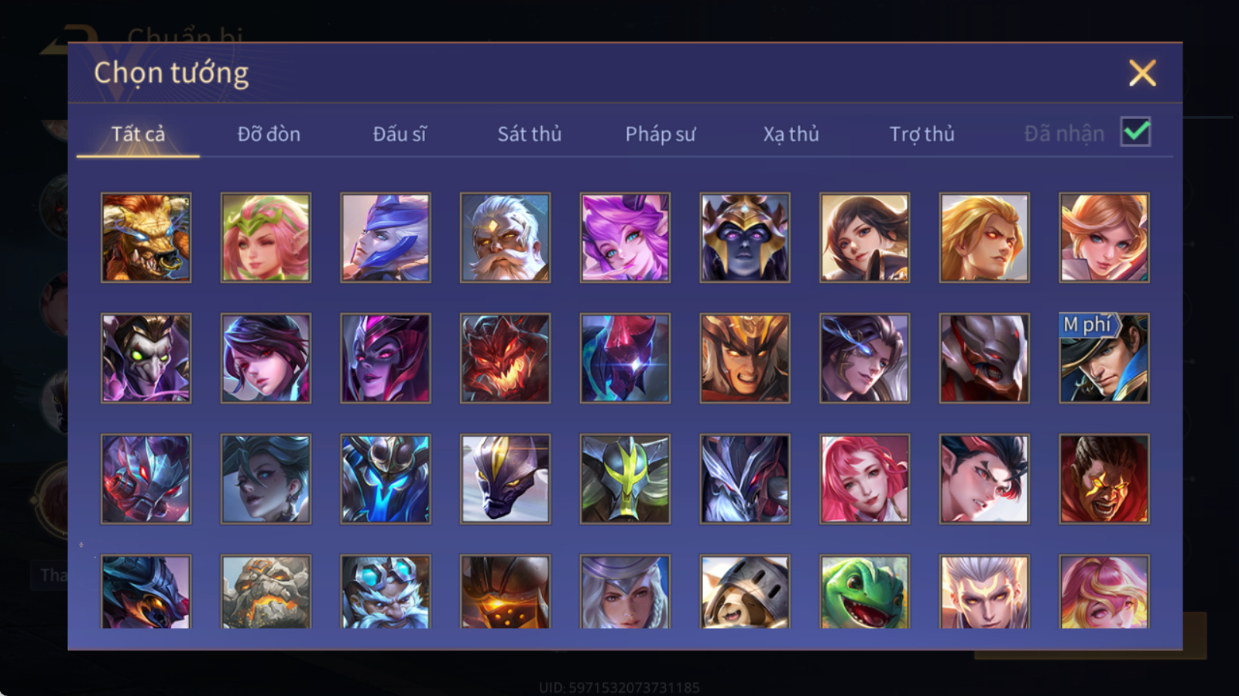This screenshot has width=1239, height=696.
Task: Switch to the "Trợ thủ" tab
Action: click(922, 134)
